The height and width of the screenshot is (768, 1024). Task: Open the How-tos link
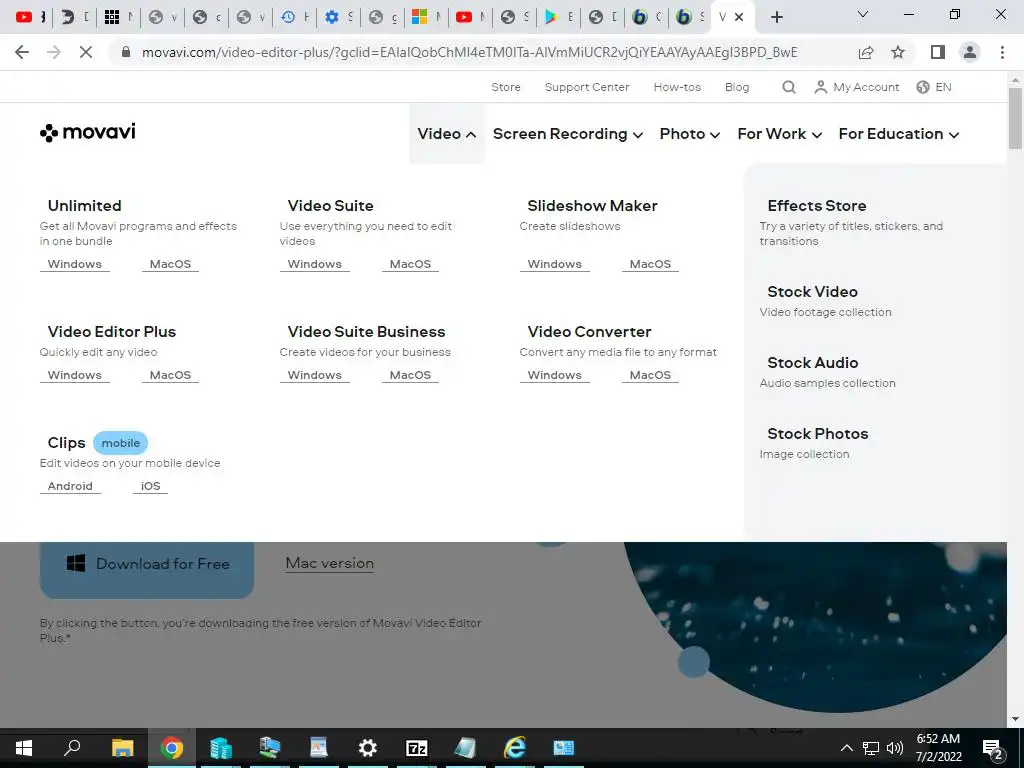click(x=677, y=87)
